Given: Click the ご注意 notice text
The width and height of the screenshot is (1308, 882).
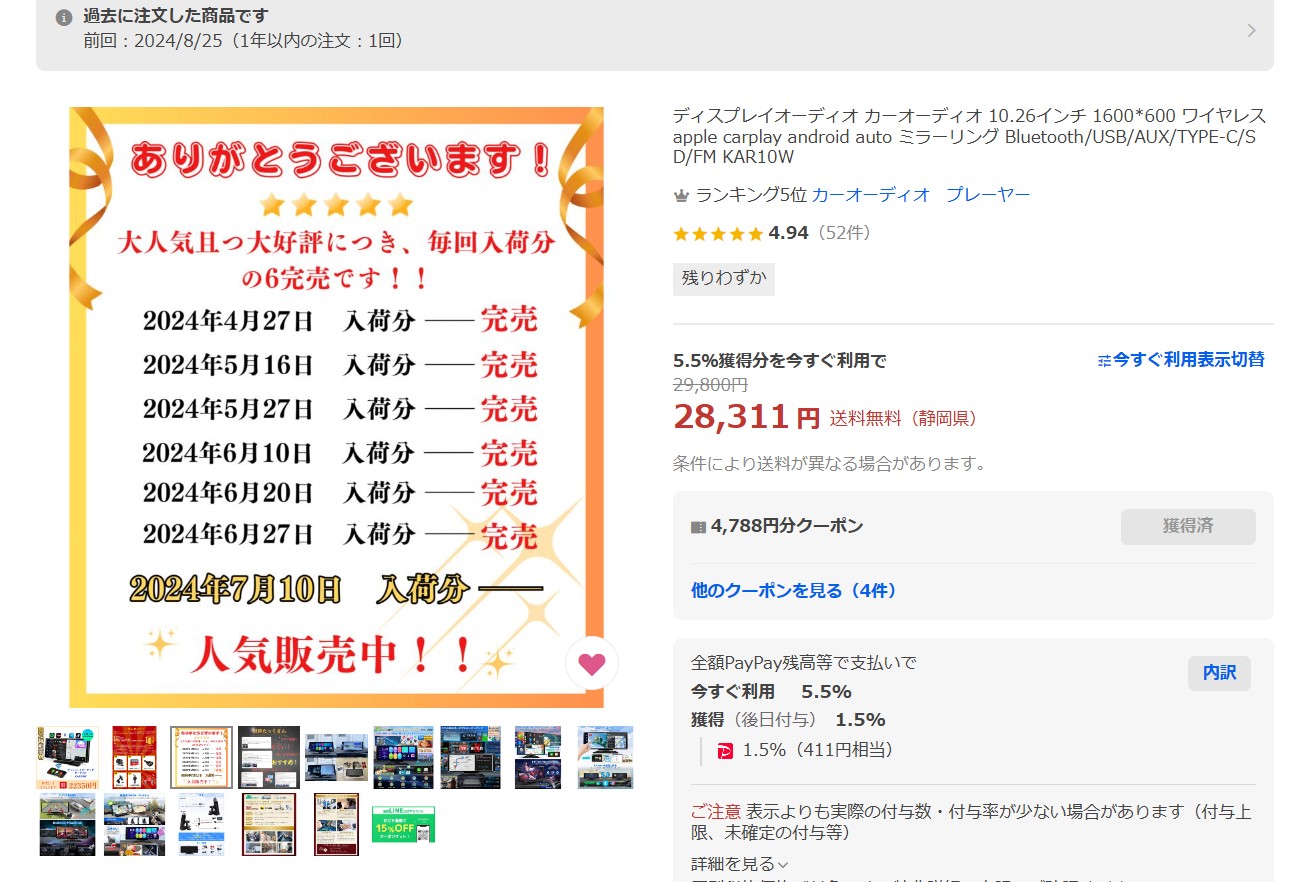Looking at the screenshot, I should tap(716, 812).
